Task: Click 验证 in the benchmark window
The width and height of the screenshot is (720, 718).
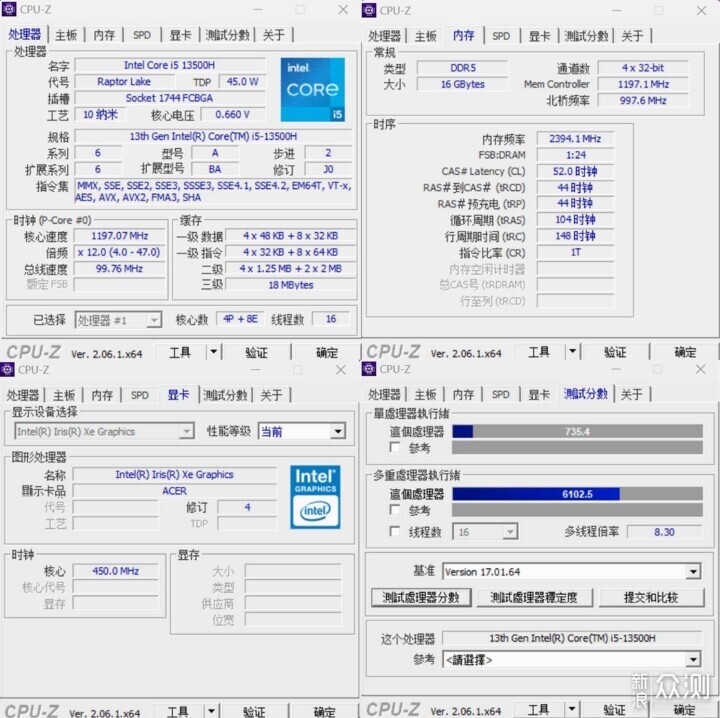Action: point(615,709)
